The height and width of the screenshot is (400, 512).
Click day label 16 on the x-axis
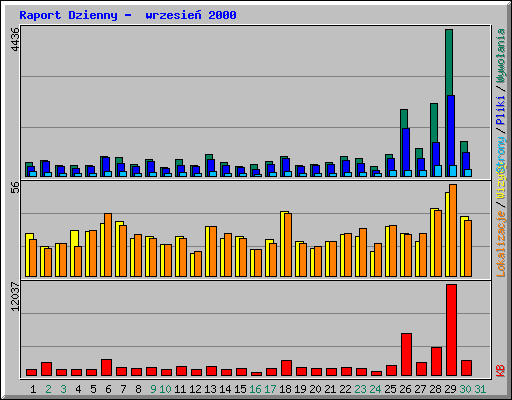click(x=255, y=389)
